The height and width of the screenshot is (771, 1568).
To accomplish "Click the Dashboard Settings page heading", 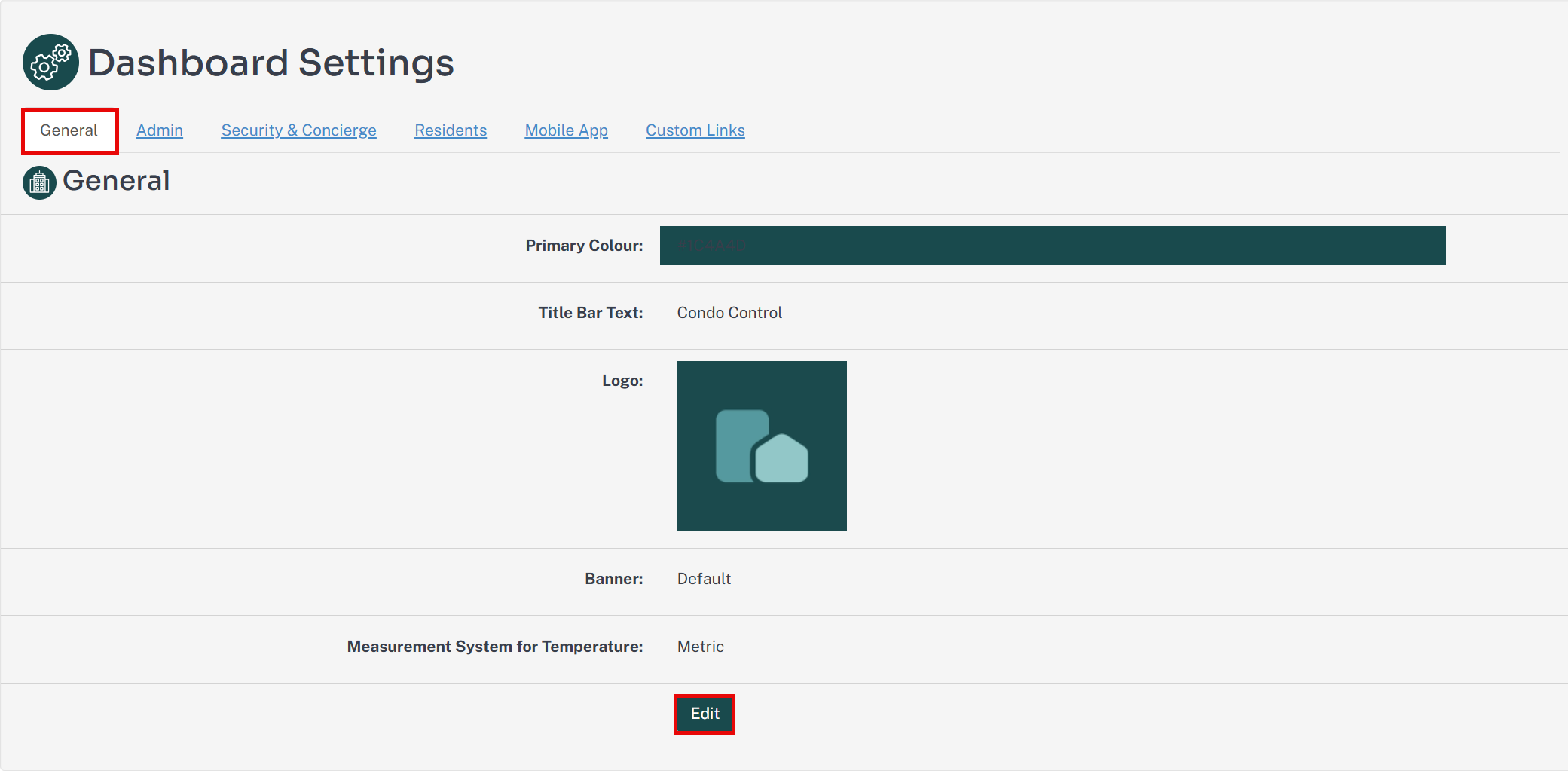I will (x=271, y=63).
